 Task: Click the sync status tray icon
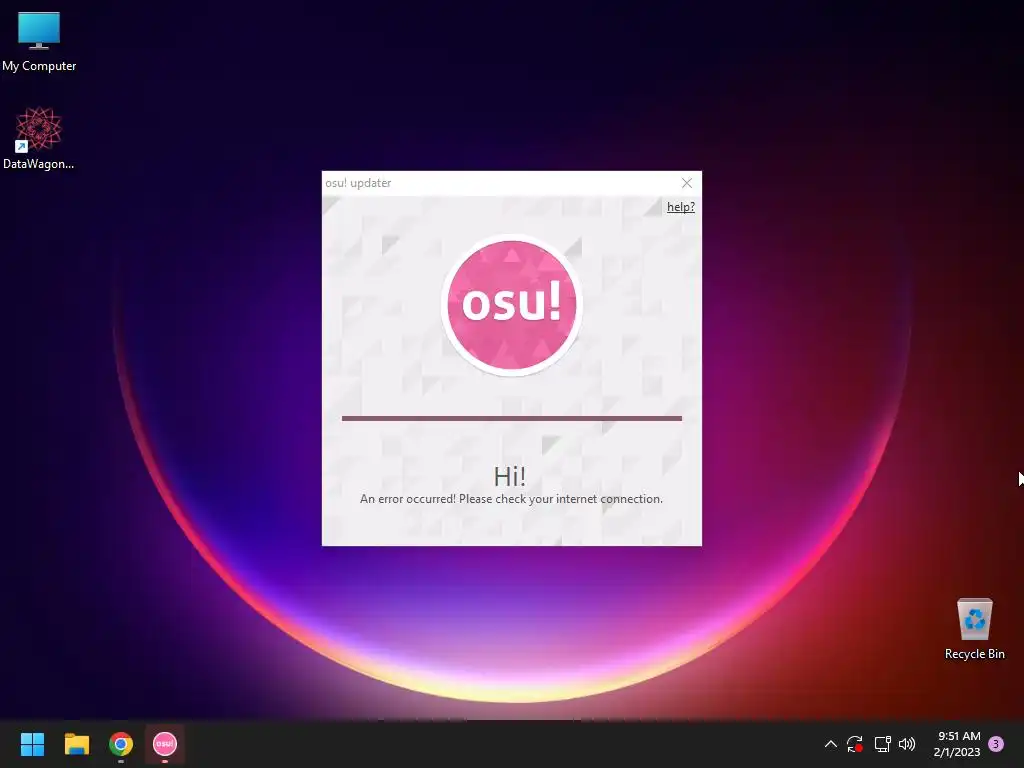click(x=855, y=744)
